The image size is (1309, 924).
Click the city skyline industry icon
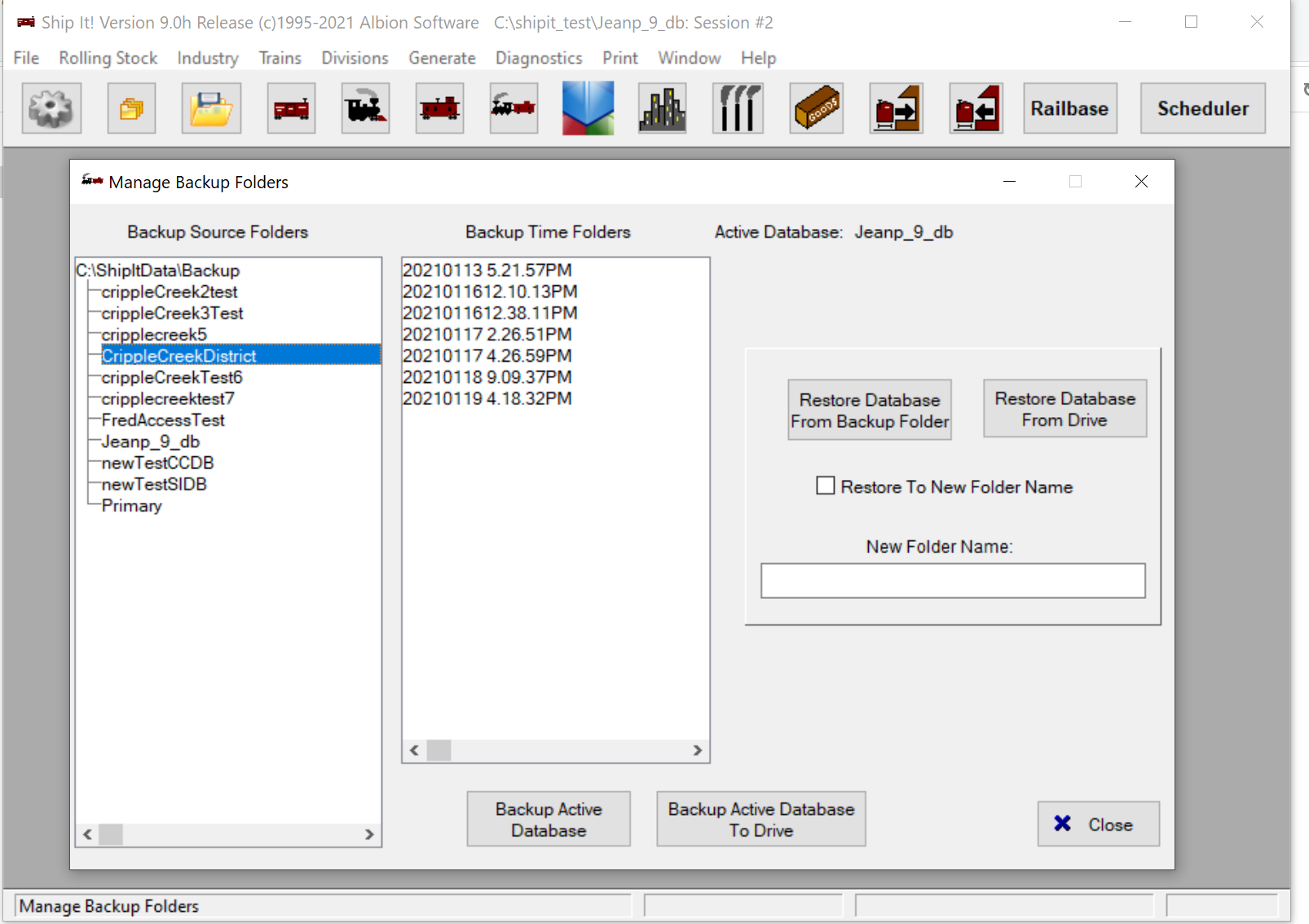click(662, 108)
